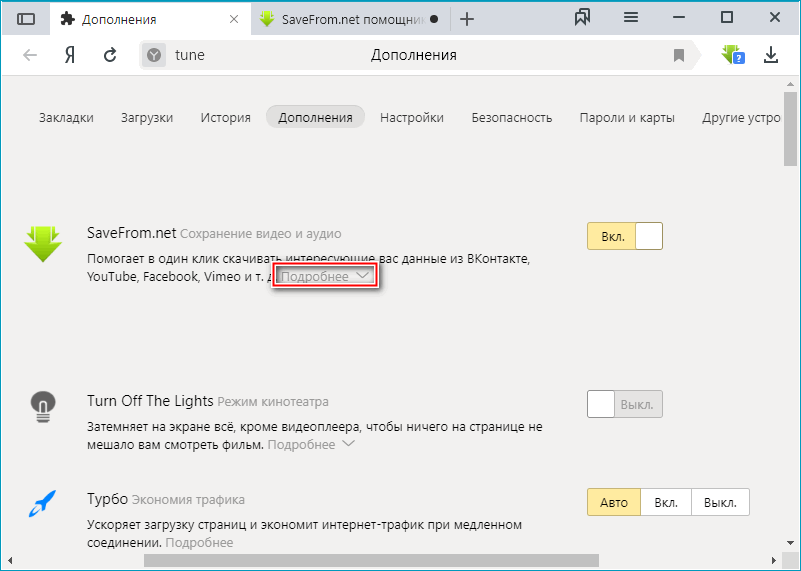Click the vertical scrollbar thumb
Image resolution: width=801 pixels, height=571 pixels.
click(x=790, y=129)
